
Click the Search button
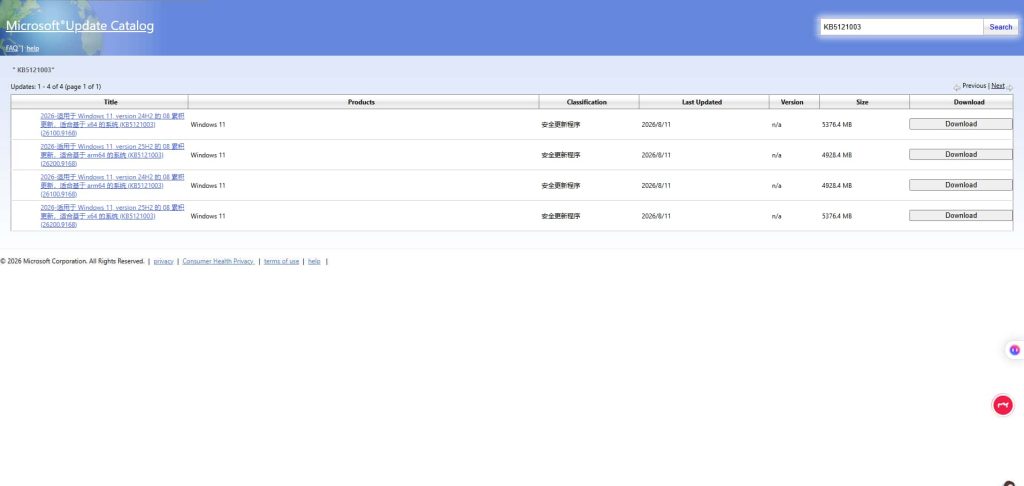click(1000, 27)
